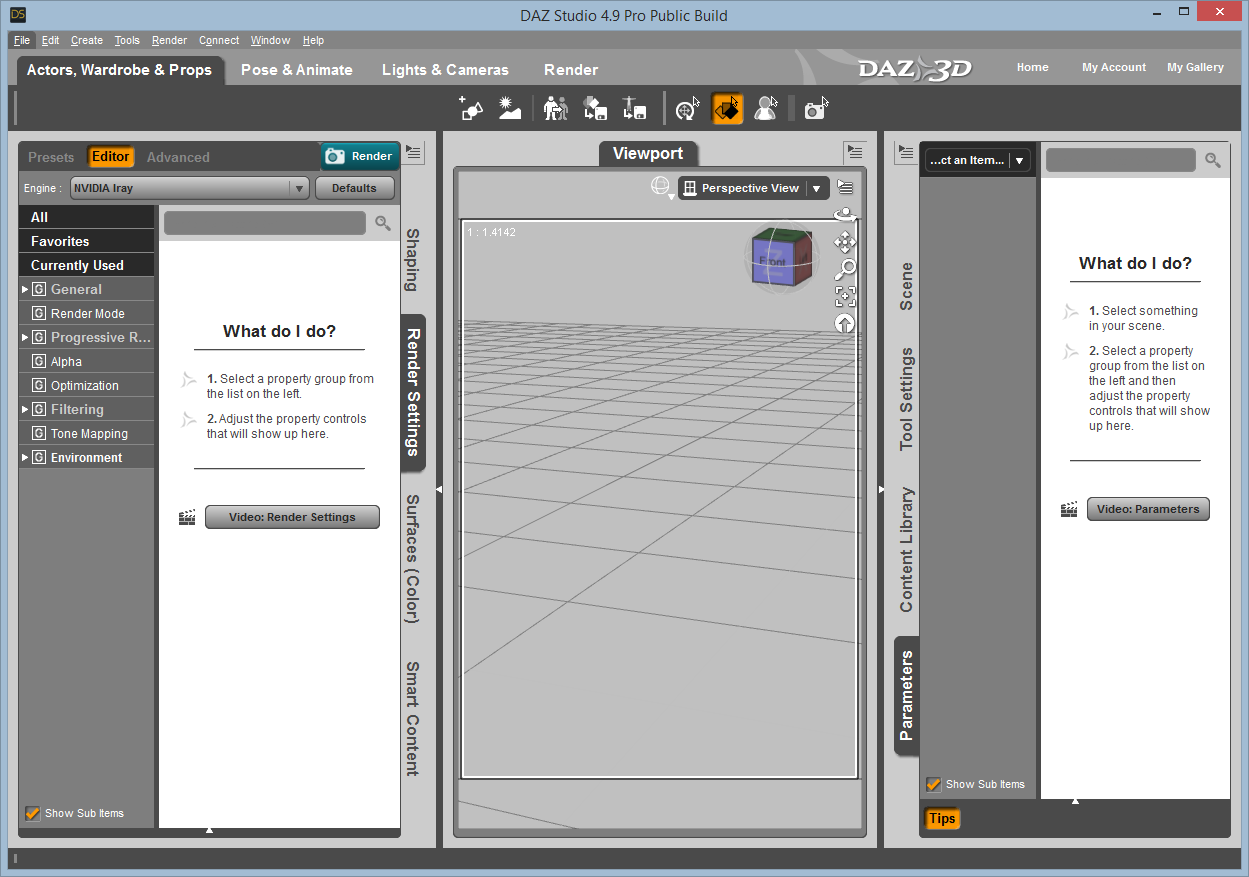Click search magnifier in Parameters pane
Viewport: 1249px width, 877px height.
coord(1213,160)
